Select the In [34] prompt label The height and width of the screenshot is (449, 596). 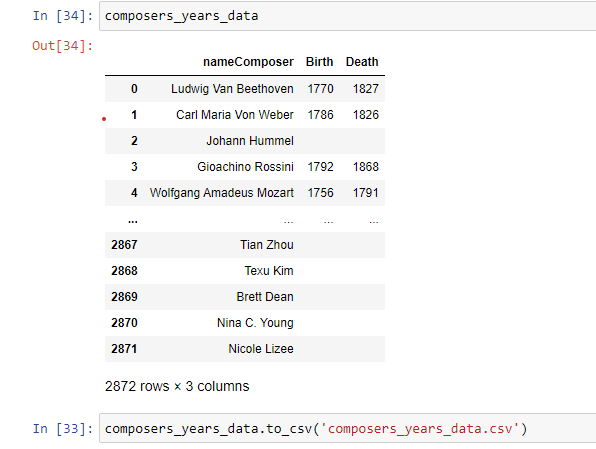[63, 16]
